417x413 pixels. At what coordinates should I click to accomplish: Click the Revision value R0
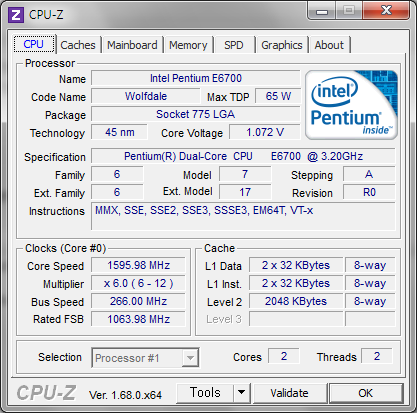click(369, 192)
